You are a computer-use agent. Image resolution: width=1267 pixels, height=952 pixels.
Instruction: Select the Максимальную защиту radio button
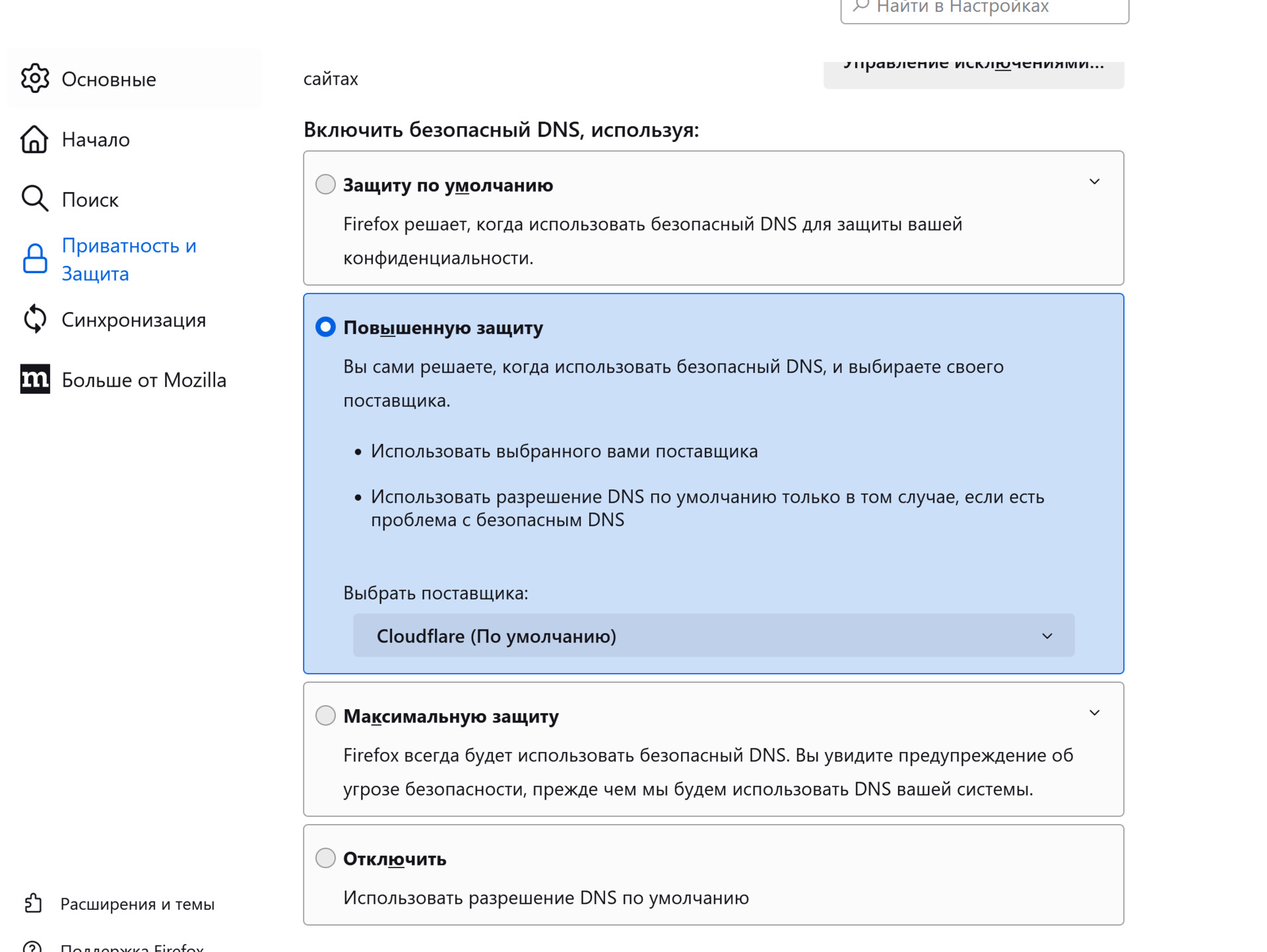point(325,715)
